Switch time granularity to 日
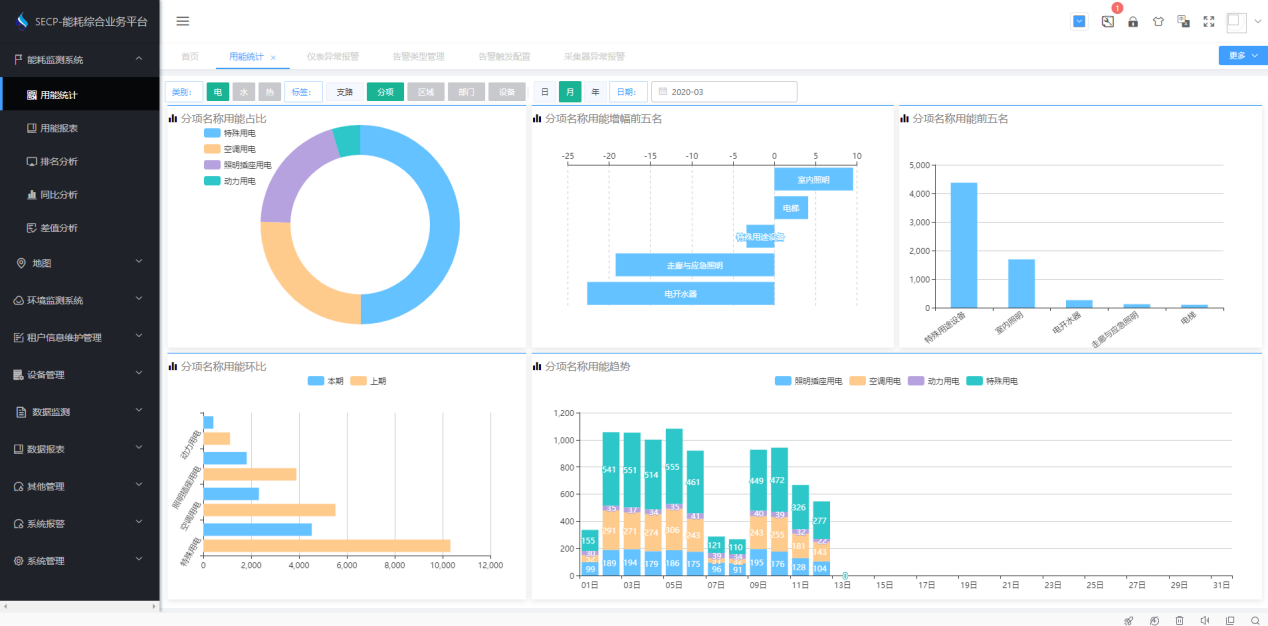Image resolution: width=1268 pixels, height=626 pixels. point(545,92)
